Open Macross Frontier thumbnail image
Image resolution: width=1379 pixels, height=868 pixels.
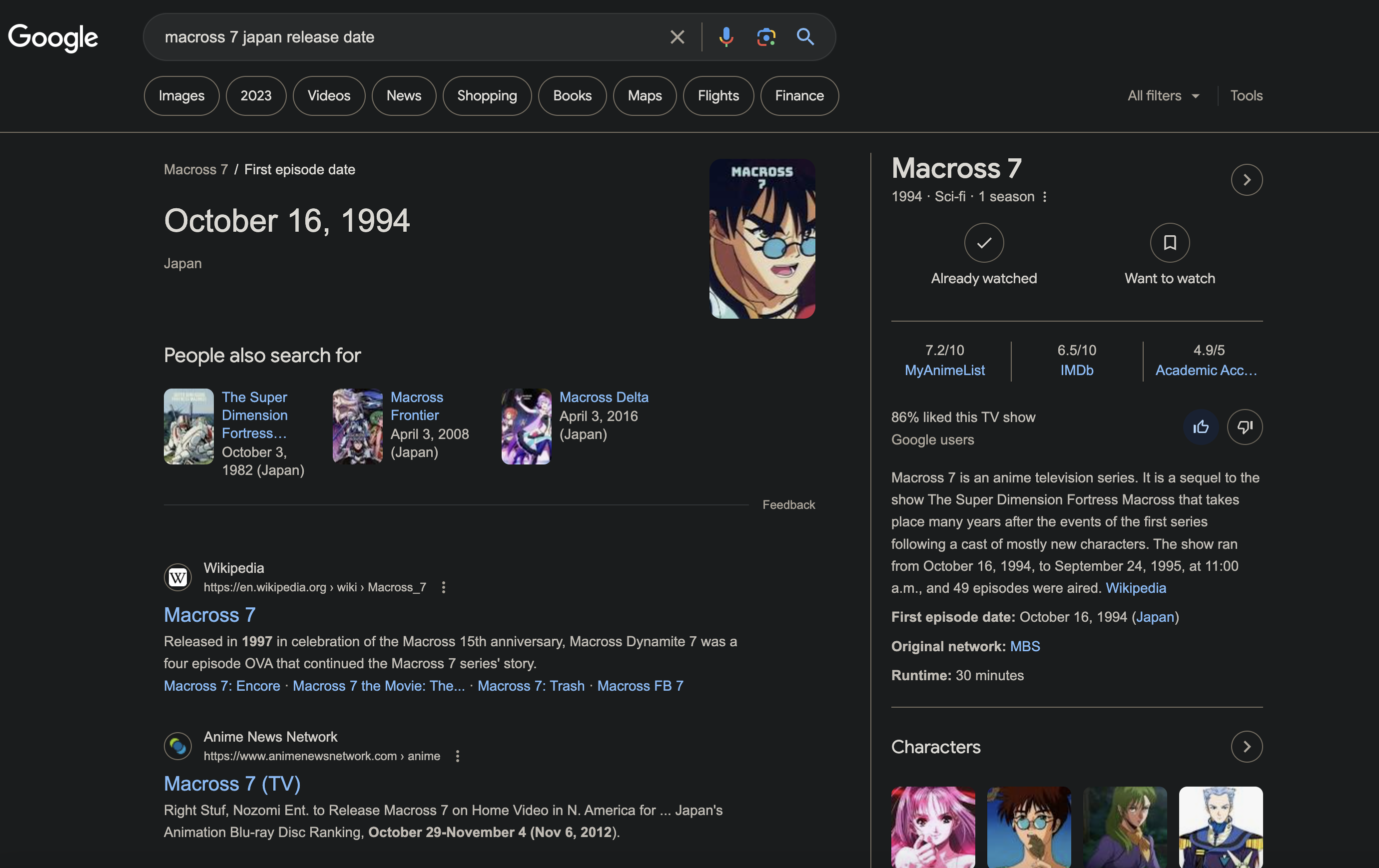[357, 427]
